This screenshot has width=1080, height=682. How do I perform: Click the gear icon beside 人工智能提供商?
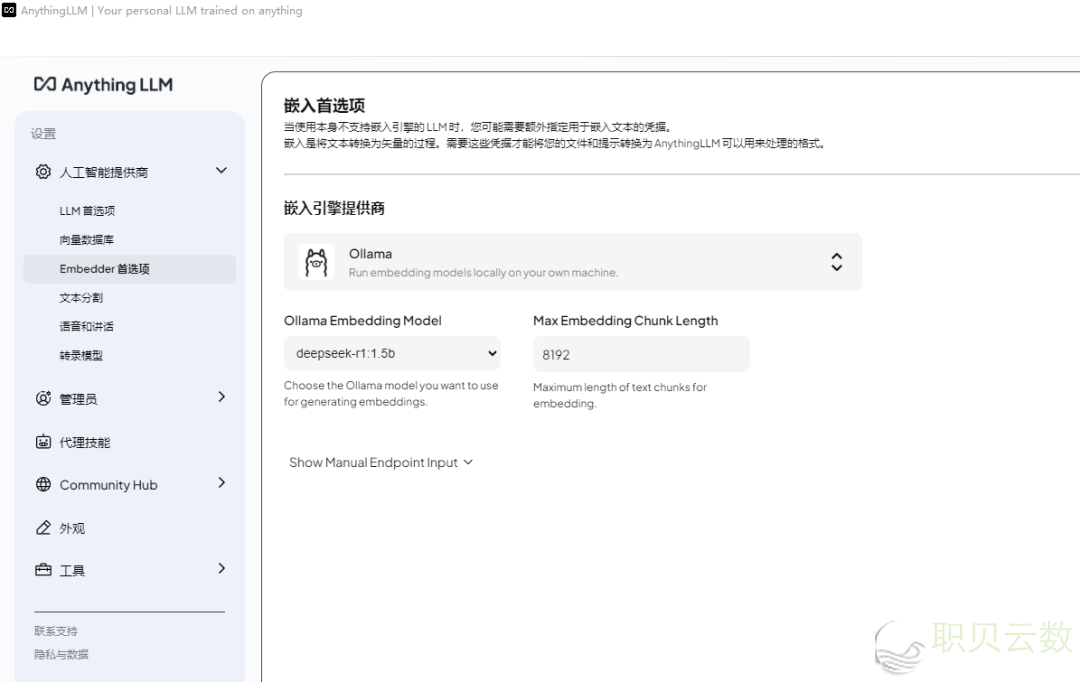pos(43,172)
